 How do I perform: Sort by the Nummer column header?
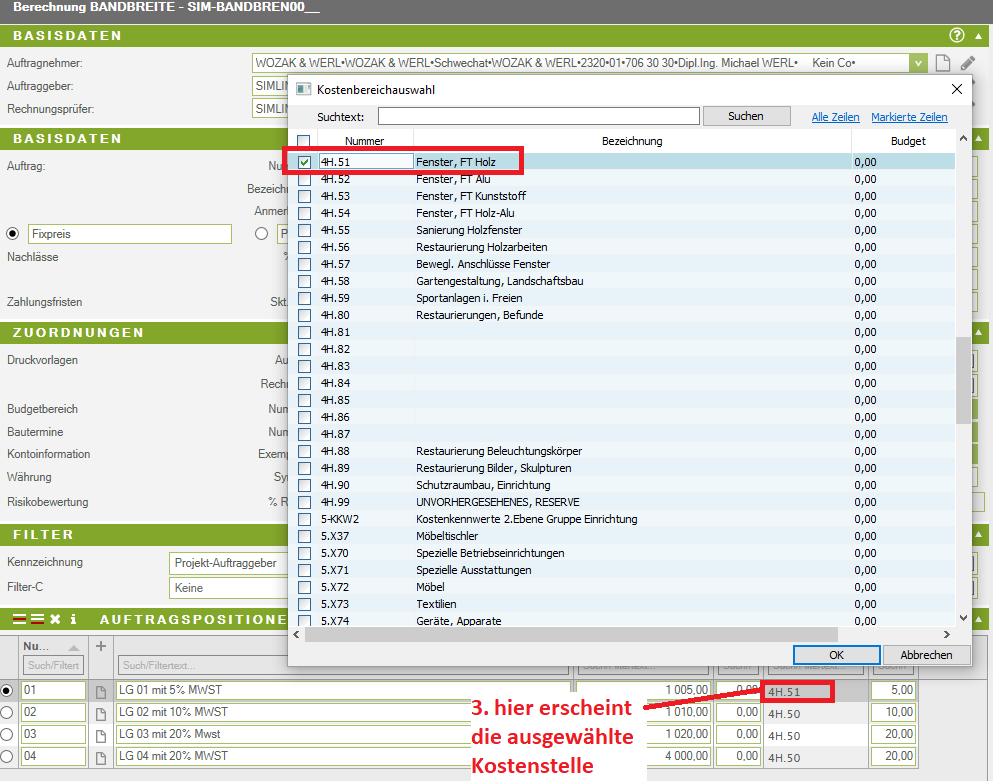(x=364, y=141)
